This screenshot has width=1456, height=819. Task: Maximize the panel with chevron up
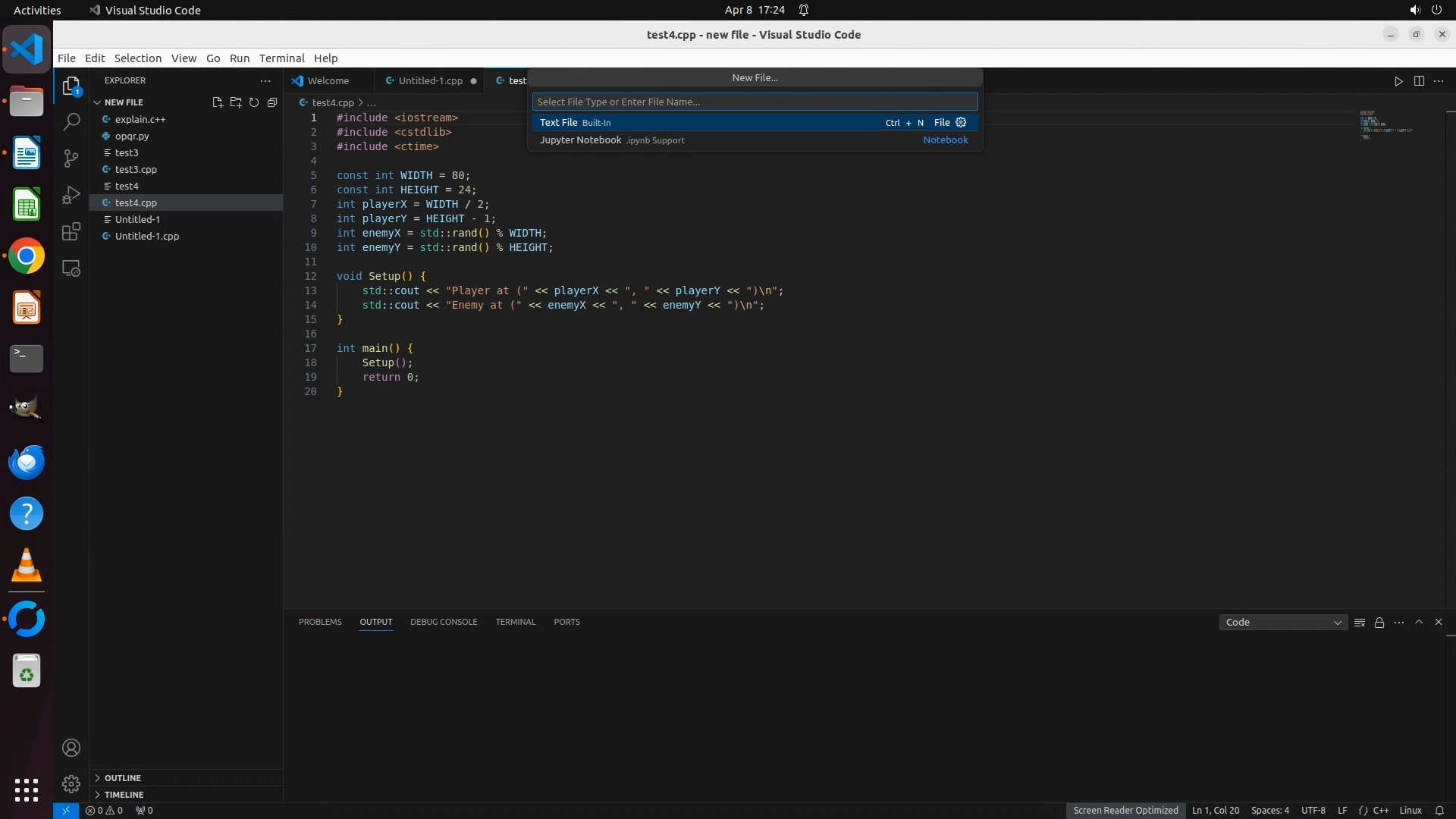point(1419,622)
